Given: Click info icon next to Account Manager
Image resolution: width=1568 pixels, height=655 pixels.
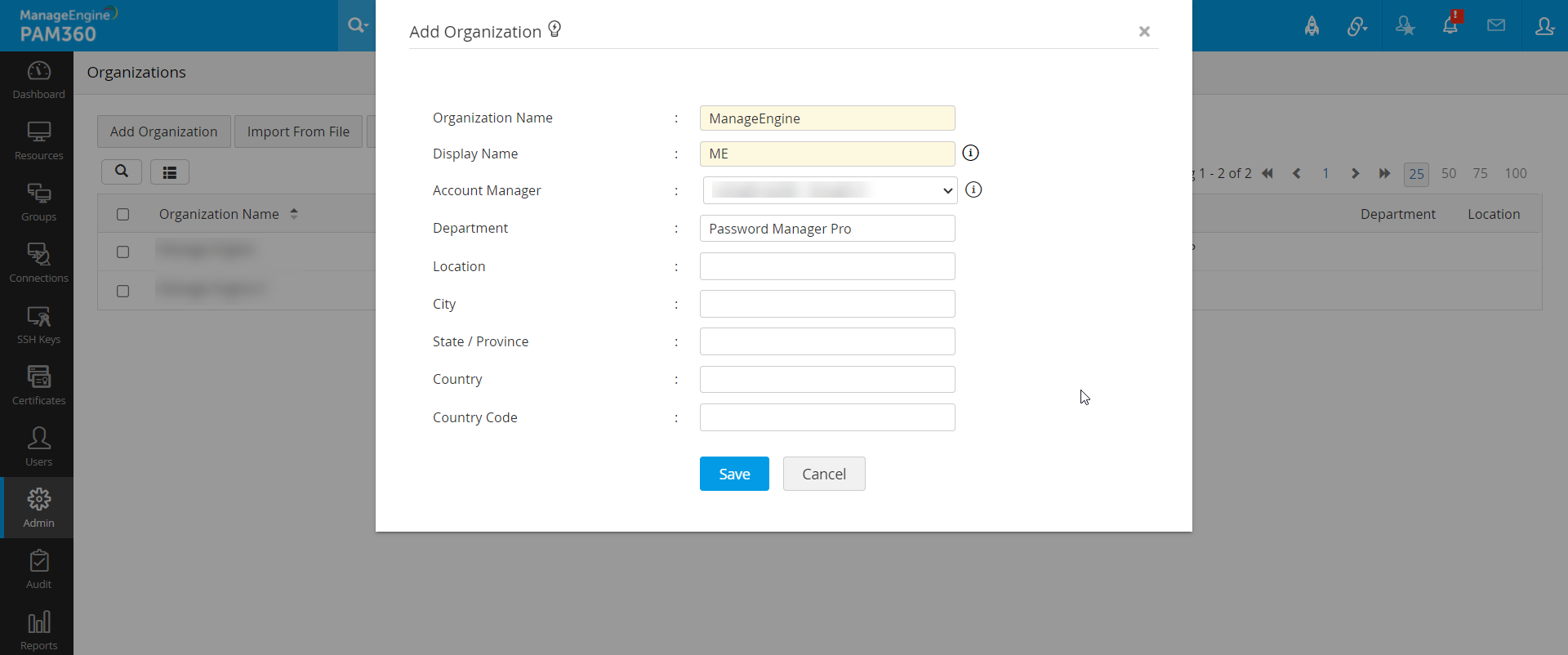Looking at the screenshot, I should 973,189.
